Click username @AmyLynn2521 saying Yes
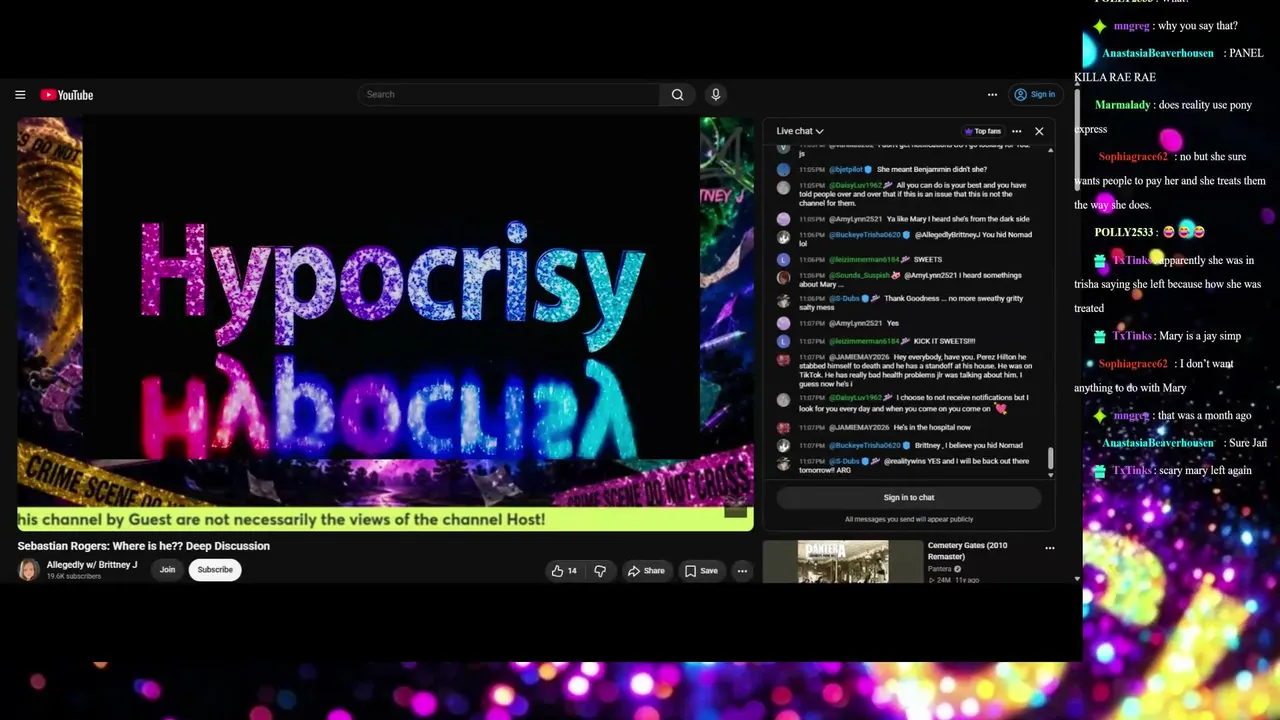This screenshot has width=1280, height=720. [x=855, y=323]
